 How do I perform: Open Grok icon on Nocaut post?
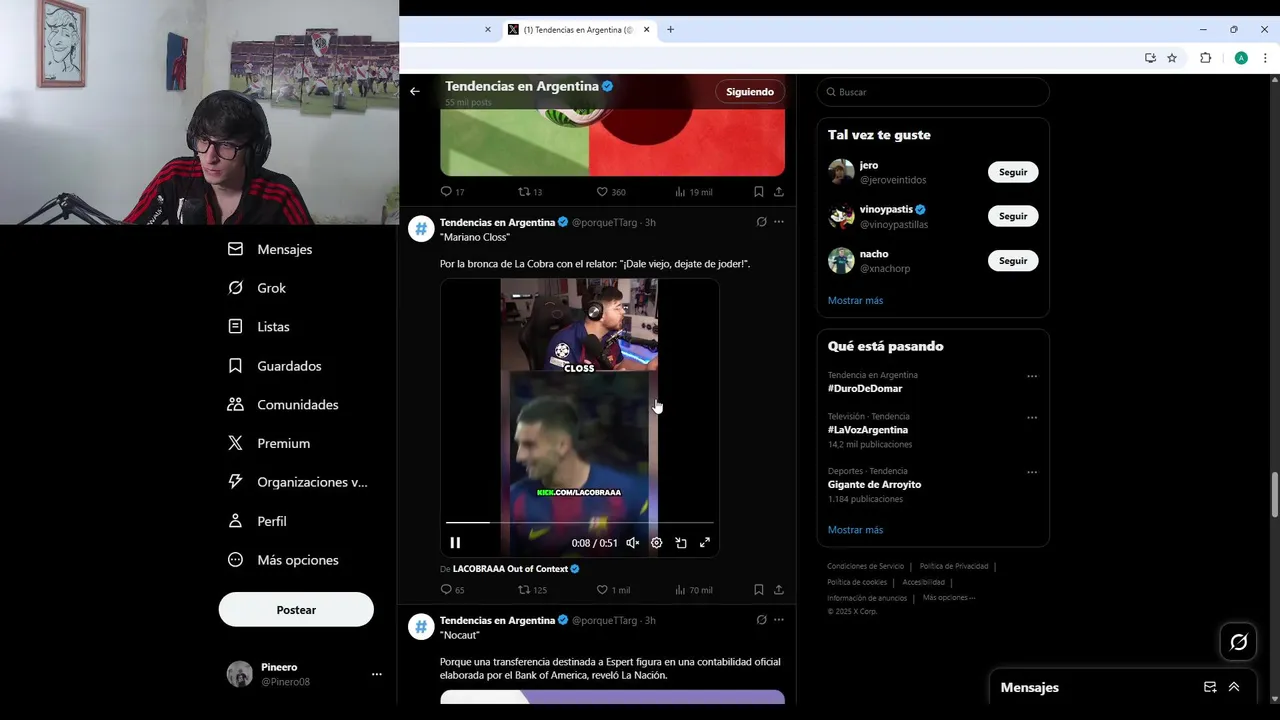(x=762, y=620)
